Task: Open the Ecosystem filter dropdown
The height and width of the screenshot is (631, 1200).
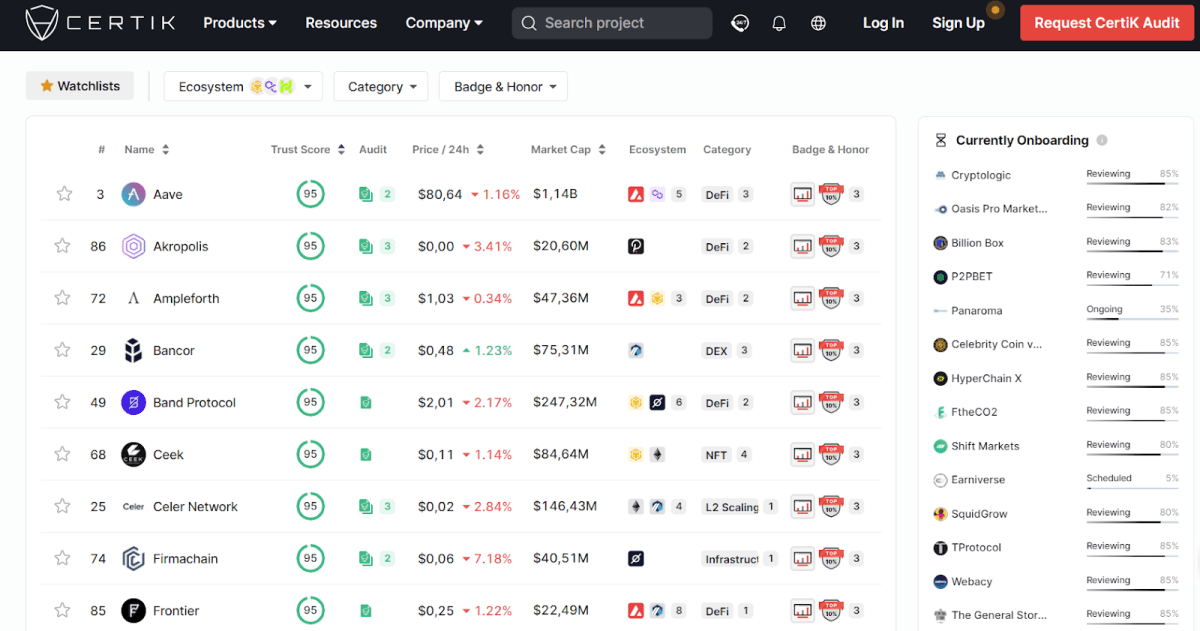Action: coord(243,87)
